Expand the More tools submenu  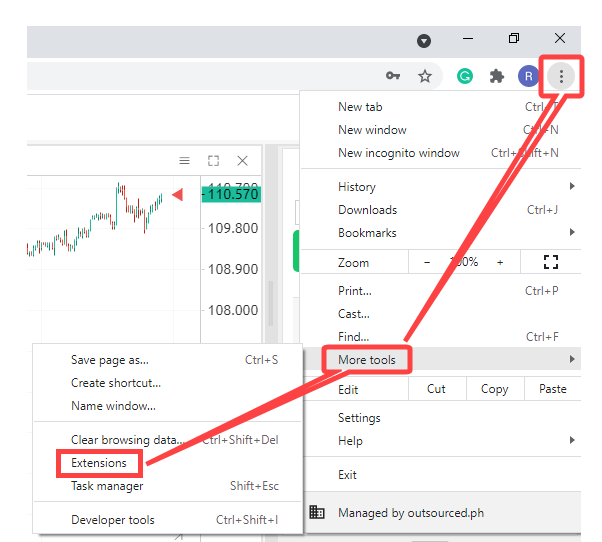pyautogui.click(x=440, y=359)
